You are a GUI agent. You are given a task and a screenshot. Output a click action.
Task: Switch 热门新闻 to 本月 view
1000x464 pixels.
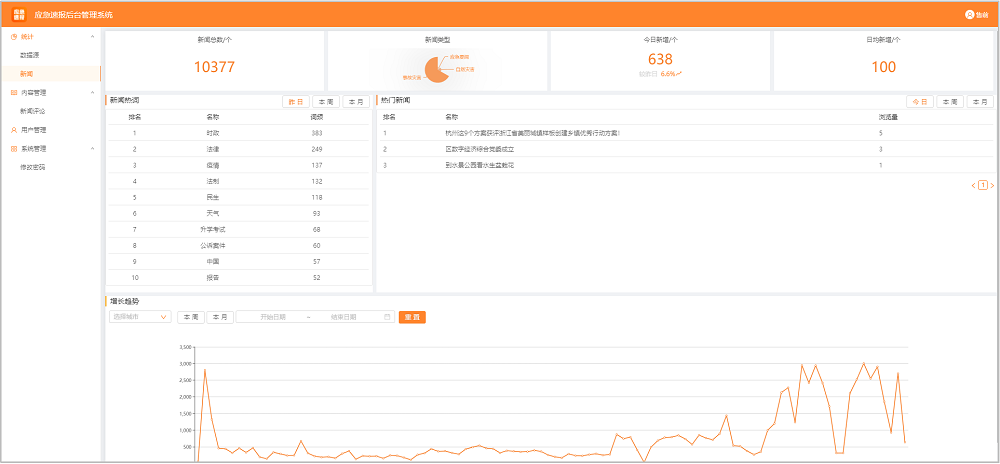tap(980, 102)
